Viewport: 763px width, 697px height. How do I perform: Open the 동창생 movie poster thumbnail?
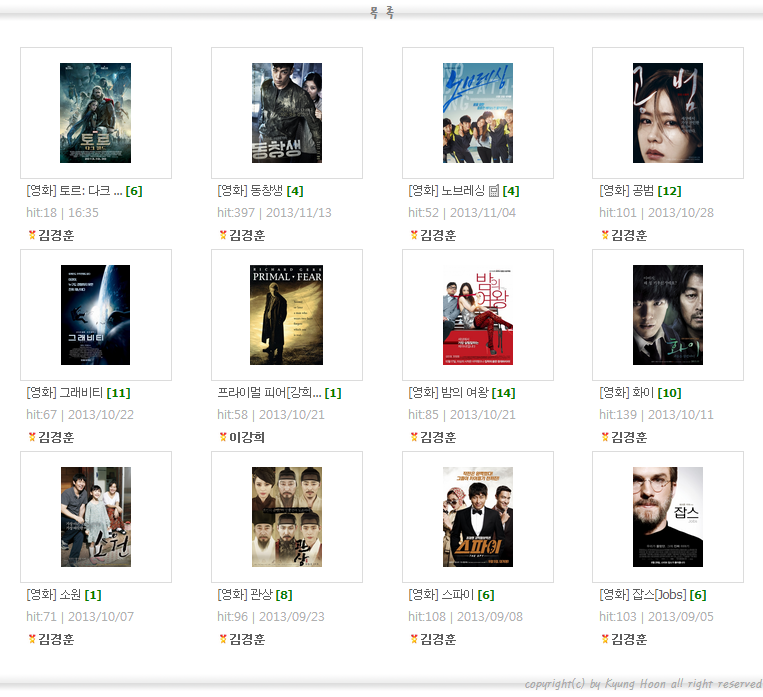click(287, 113)
